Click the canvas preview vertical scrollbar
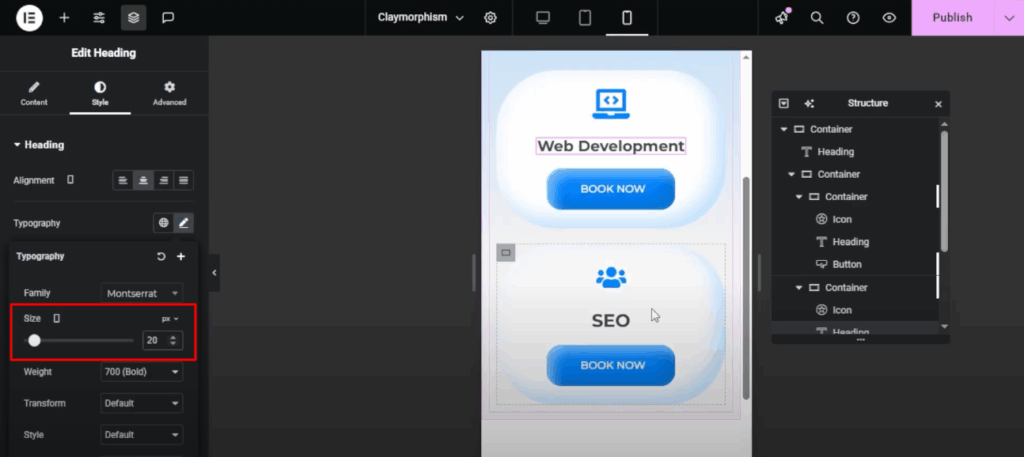Image resolution: width=1024 pixels, height=457 pixels. pyautogui.click(x=746, y=287)
